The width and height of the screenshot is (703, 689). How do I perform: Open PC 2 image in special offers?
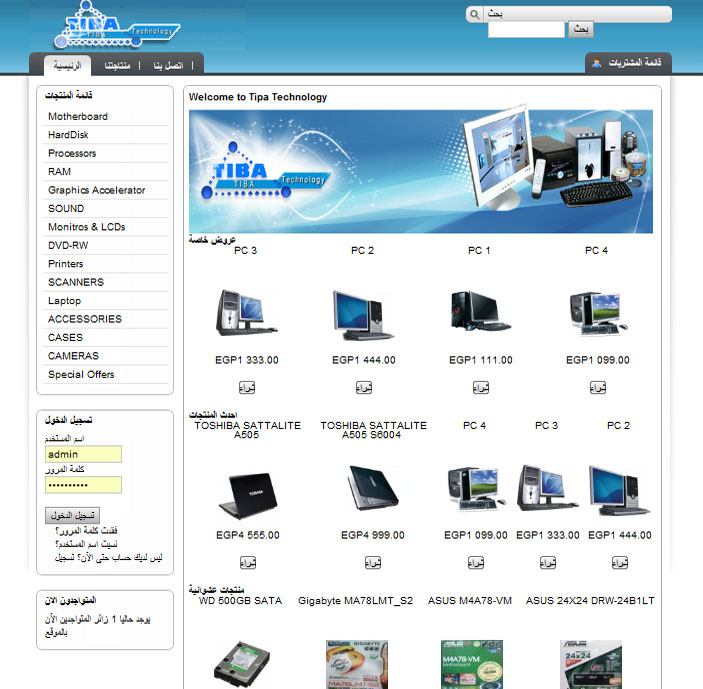[363, 315]
